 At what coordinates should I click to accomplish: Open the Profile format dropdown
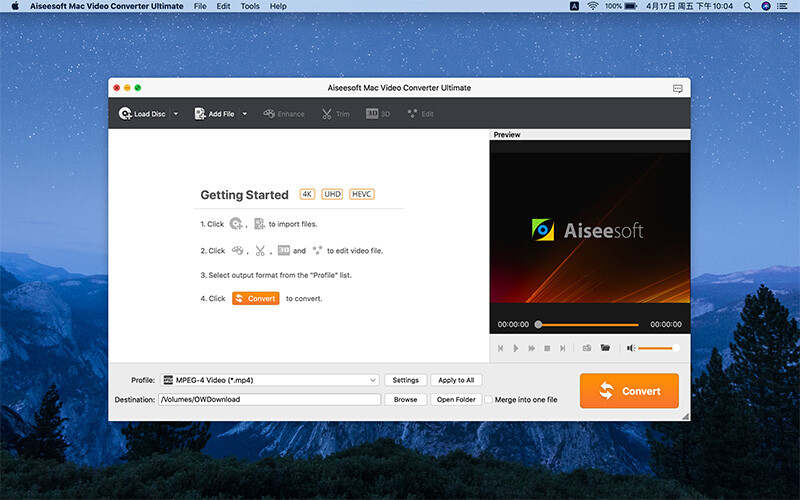click(x=270, y=380)
